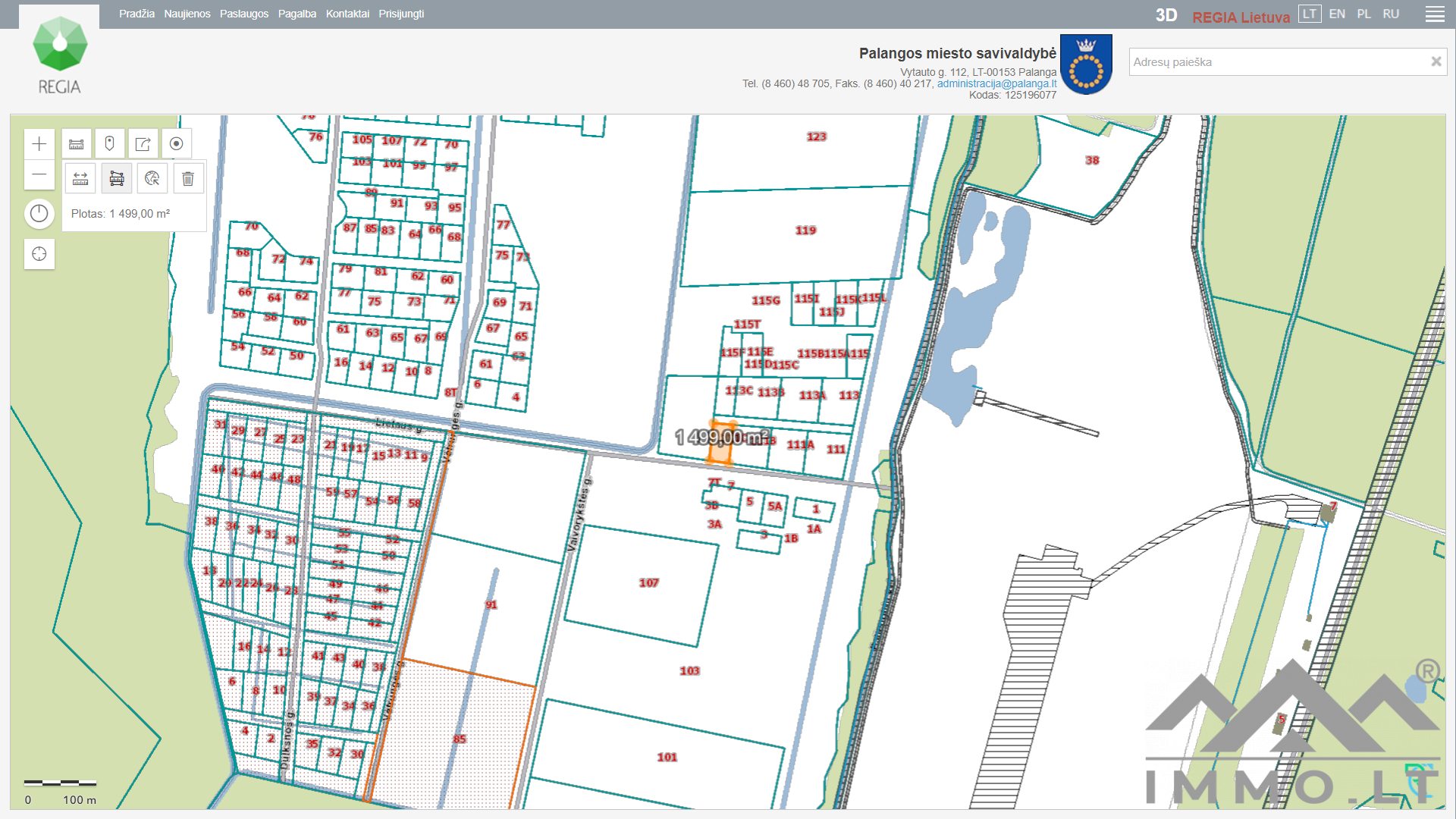Image resolution: width=1456 pixels, height=819 pixels.
Task: Open administracija@palanga.lt email link
Action: [x=996, y=83]
